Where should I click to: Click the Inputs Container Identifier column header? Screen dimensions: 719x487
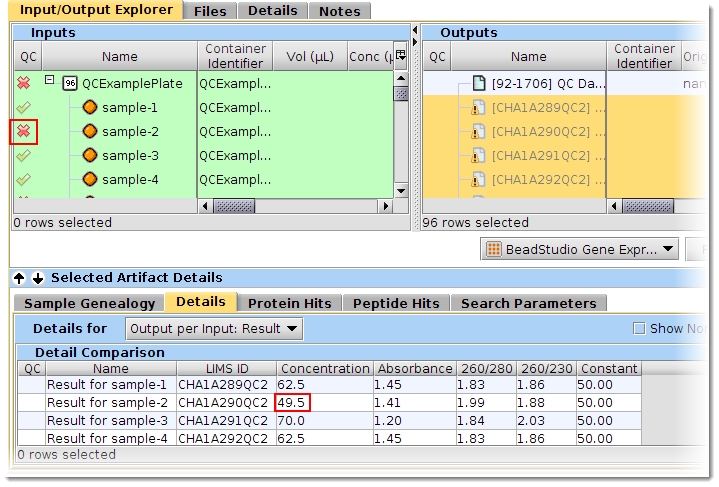[235, 56]
